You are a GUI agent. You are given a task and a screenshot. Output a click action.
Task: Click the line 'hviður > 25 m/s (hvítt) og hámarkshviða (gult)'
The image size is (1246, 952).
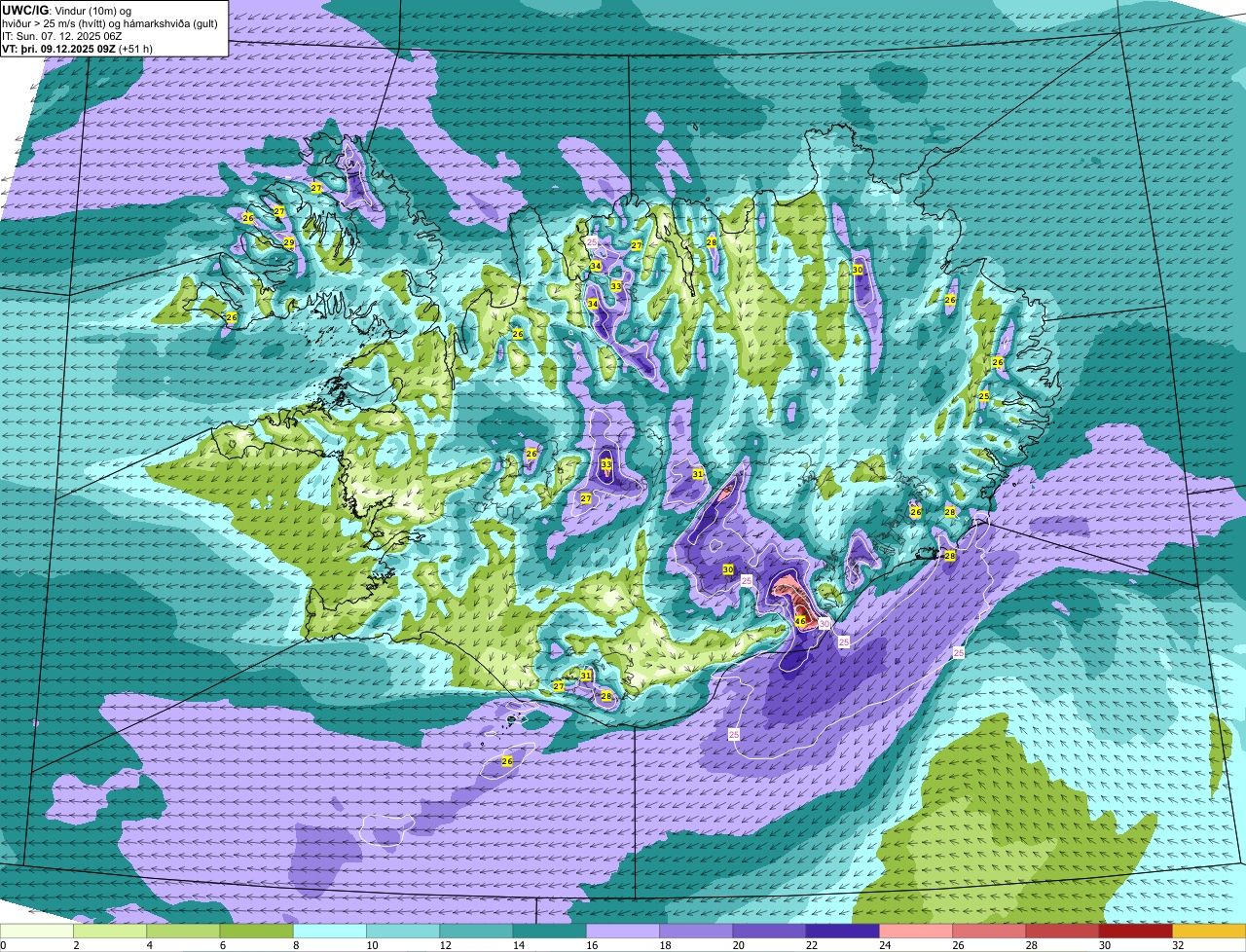tap(110, 23)
